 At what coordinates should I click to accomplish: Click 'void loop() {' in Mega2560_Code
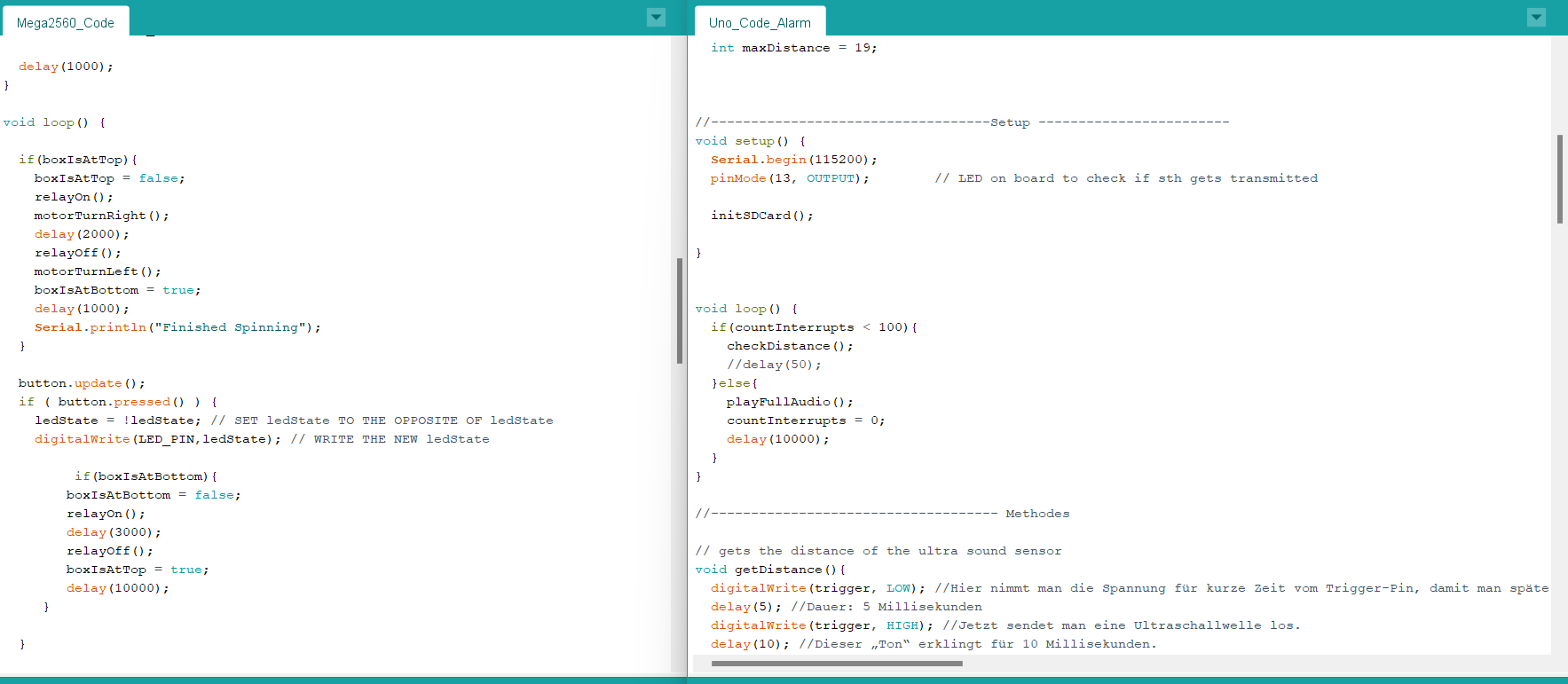point(54,122)
